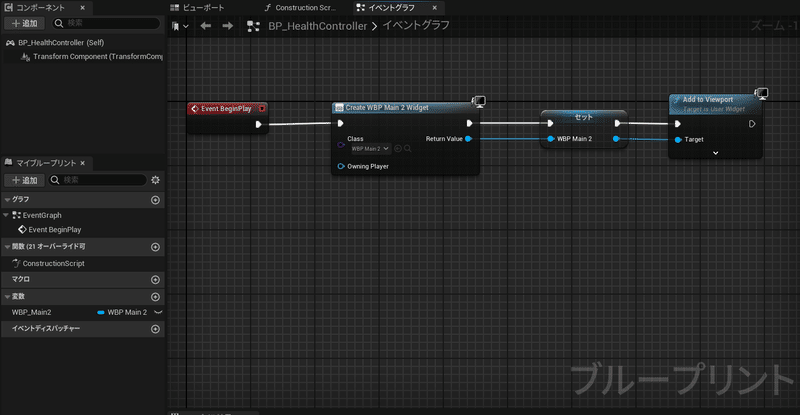Click WBP Main 2 input pin on セット
This screenshot has width=800, height=415.
coord(551,139)
